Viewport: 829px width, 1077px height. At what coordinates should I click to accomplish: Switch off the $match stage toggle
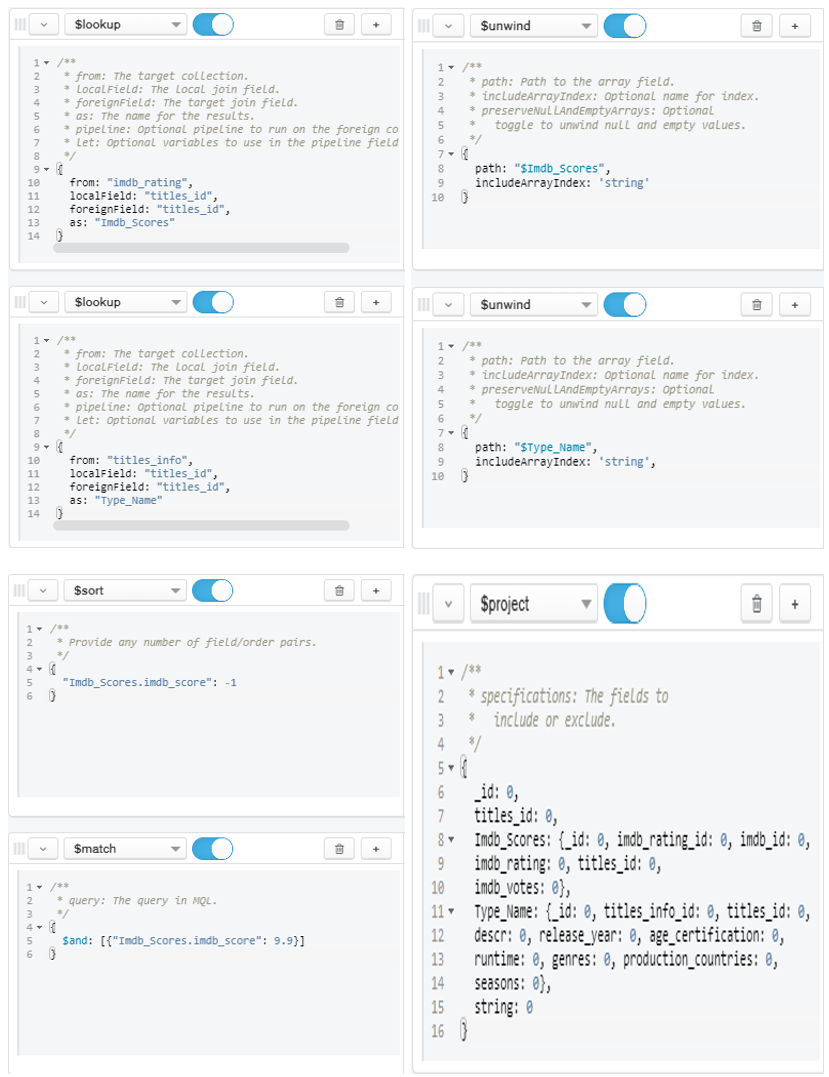(213, 849)
